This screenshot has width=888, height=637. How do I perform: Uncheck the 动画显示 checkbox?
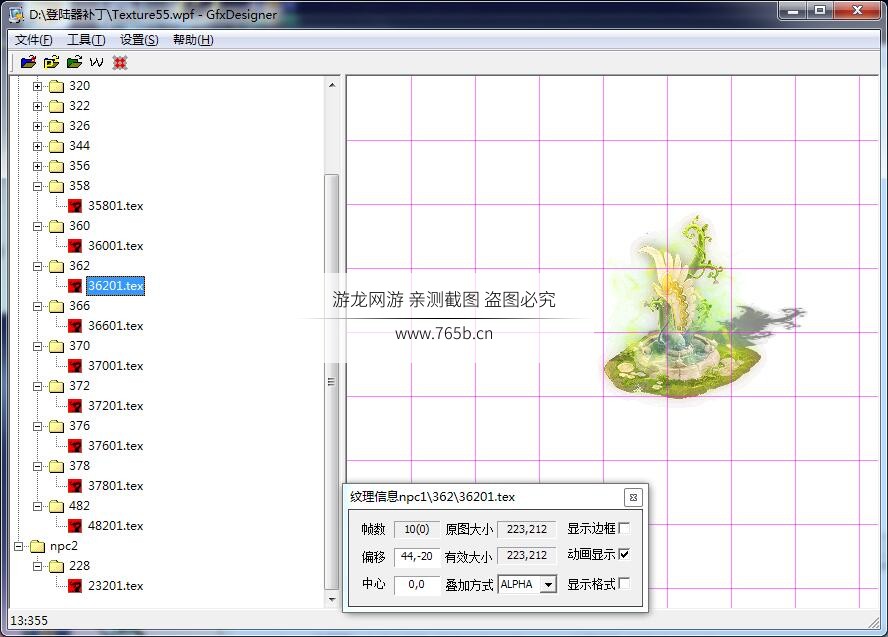(x=624, y=554)
